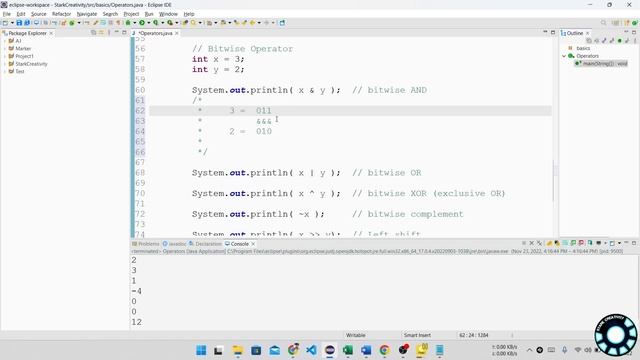Remove launch with console X icon
640x360 pixels.
[x=531, y=243]
